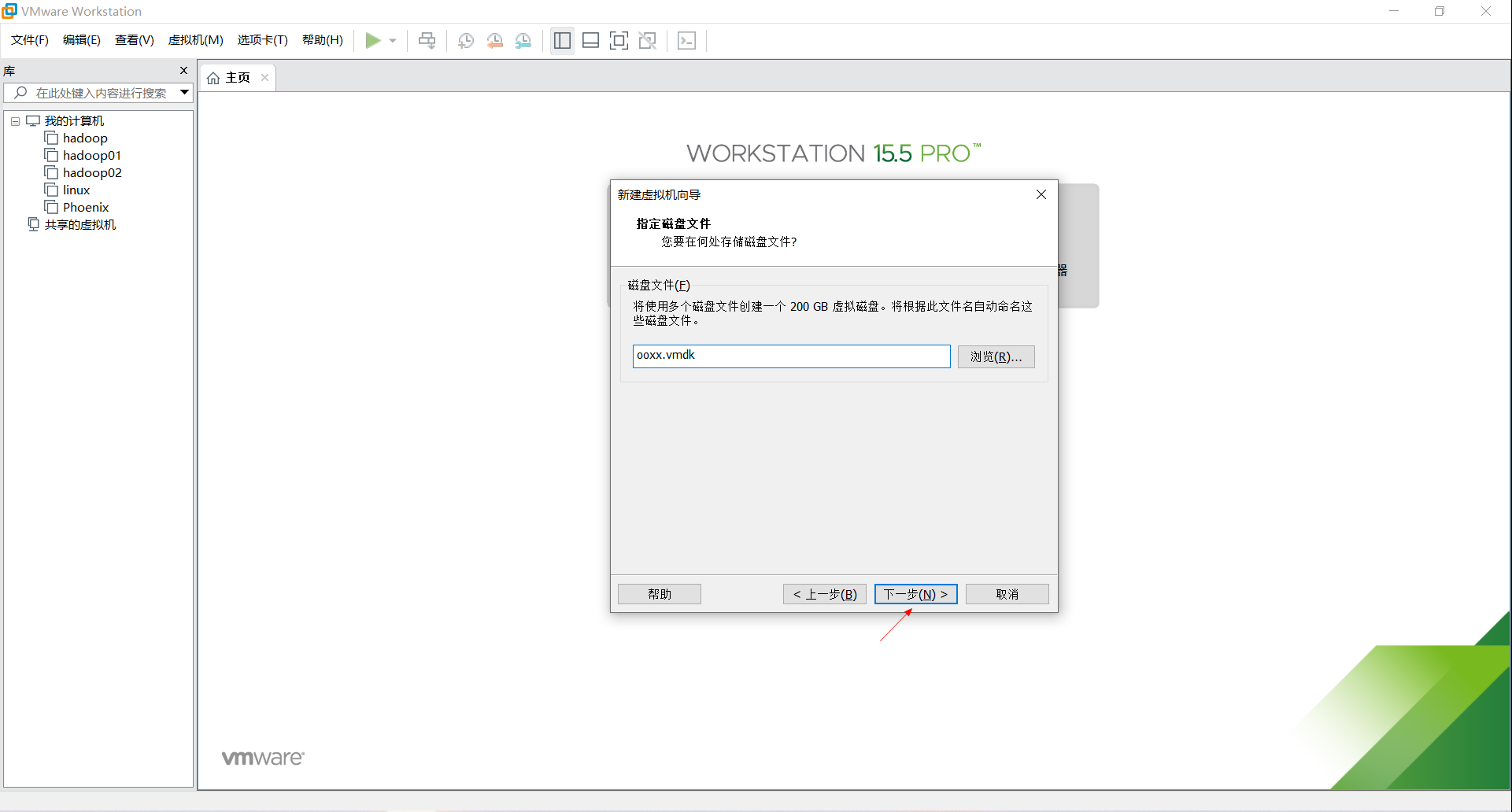This screenshot has height=812, width=1512.
Task: Open the library search dropdown arrow
Action: pyautogui.click(x=184, y=93)
